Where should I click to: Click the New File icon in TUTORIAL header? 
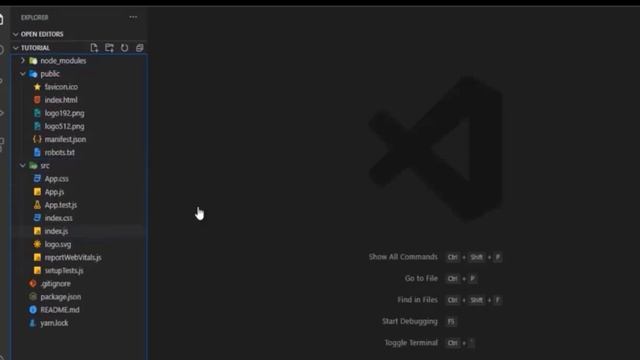(x=94, y=48)
